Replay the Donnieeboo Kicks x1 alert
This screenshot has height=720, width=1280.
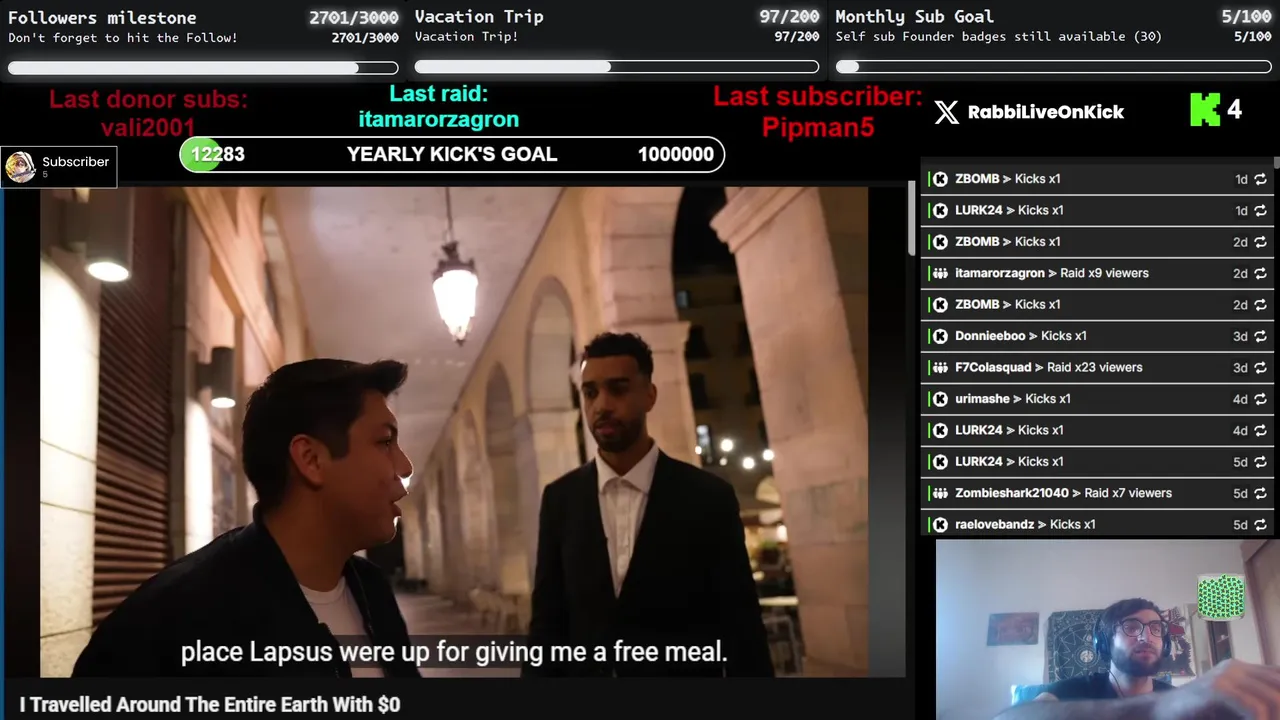(1260, 336)
